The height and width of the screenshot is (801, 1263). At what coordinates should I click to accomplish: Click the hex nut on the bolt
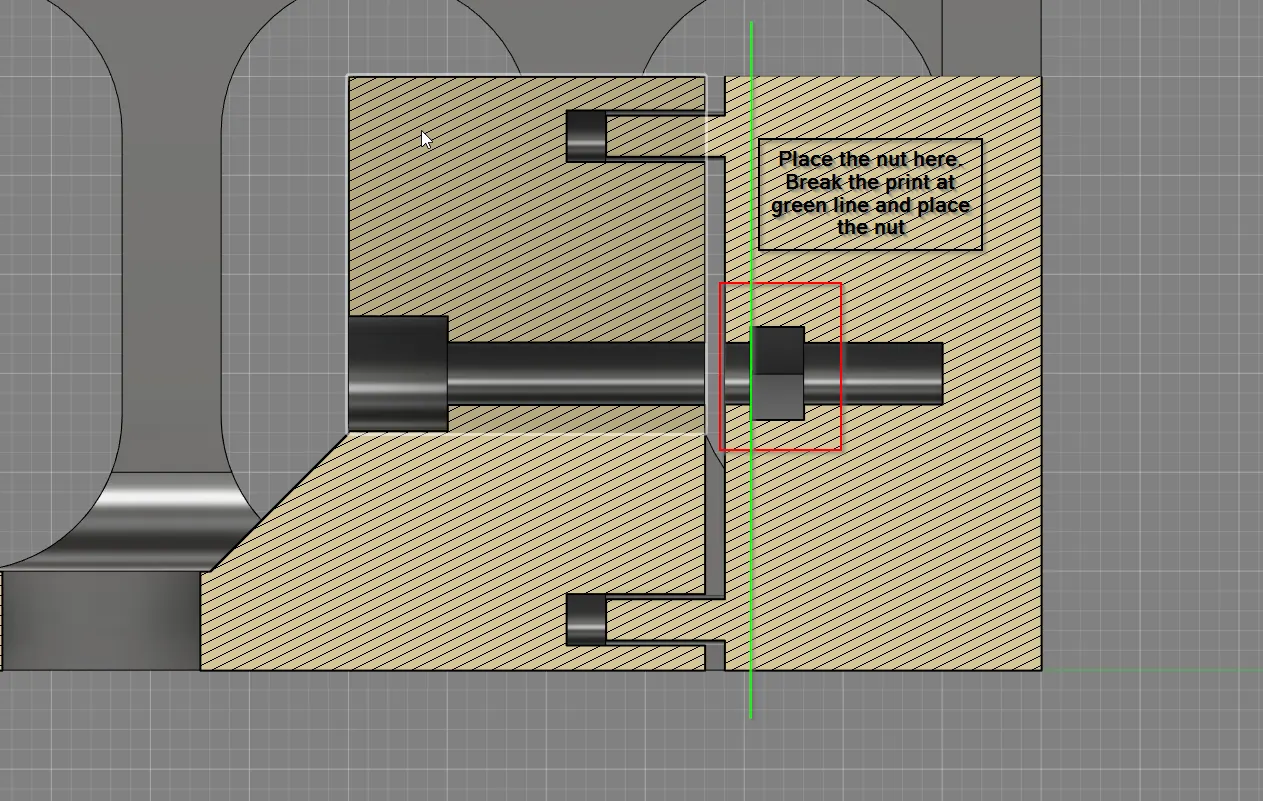click(778, 373)
